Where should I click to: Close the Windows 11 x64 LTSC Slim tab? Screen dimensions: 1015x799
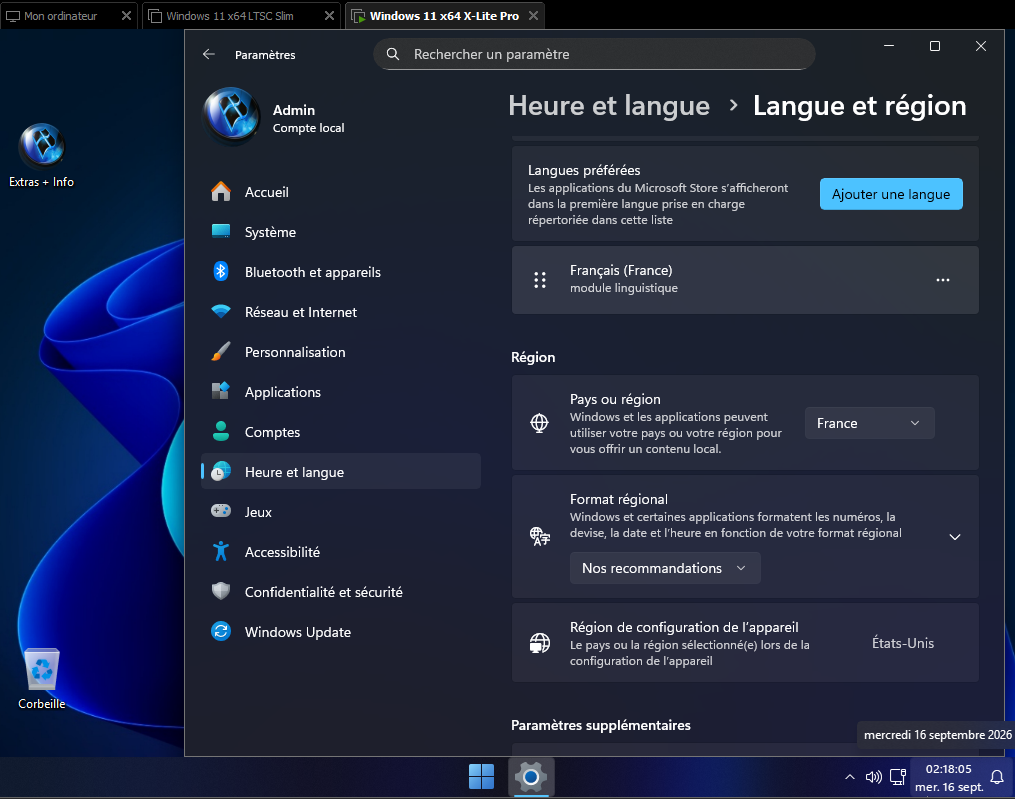(x=329, y=16)
